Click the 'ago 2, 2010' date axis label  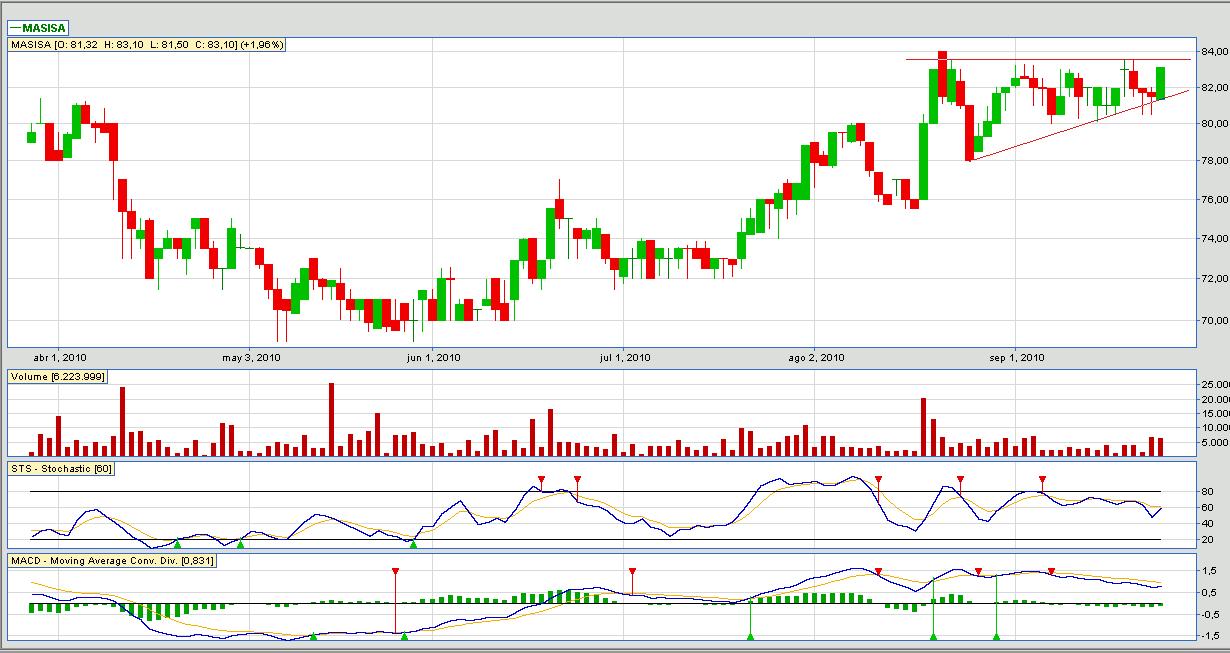click(815, 356)
